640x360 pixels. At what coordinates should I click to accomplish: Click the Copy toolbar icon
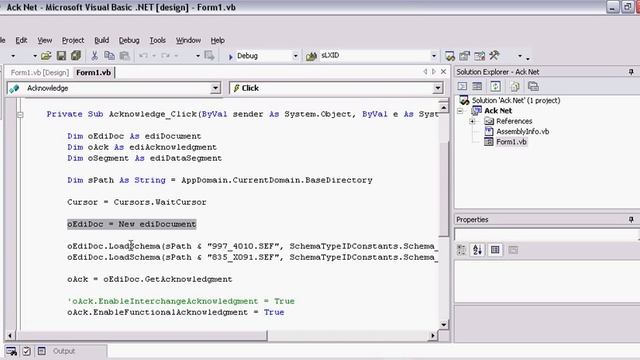(109, 56)
